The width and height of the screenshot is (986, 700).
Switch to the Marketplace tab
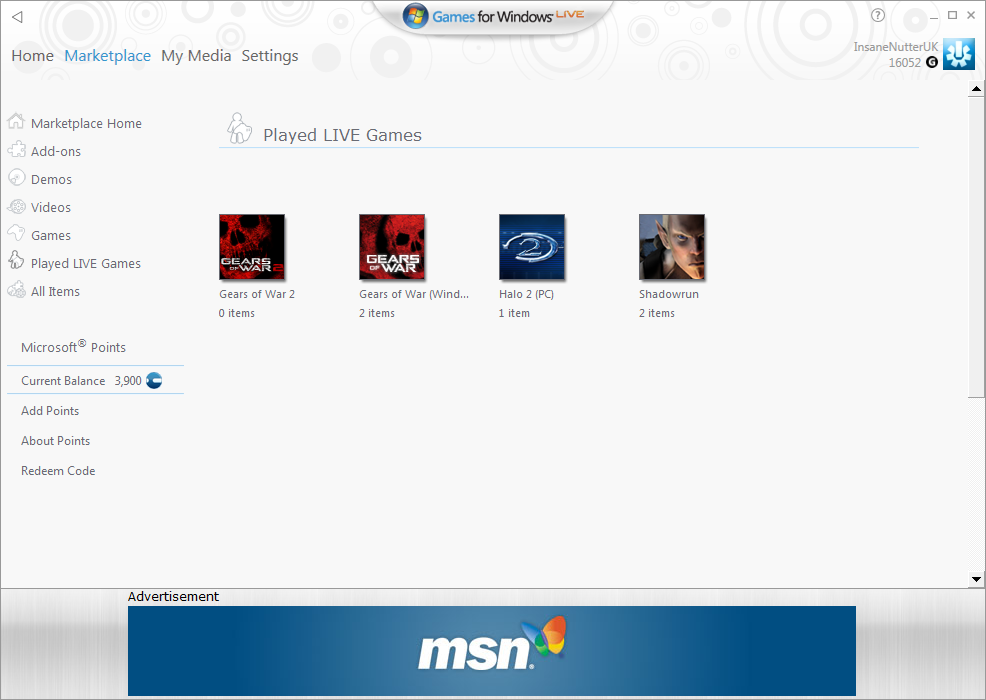pyautogui.click(x=108, y=56)
